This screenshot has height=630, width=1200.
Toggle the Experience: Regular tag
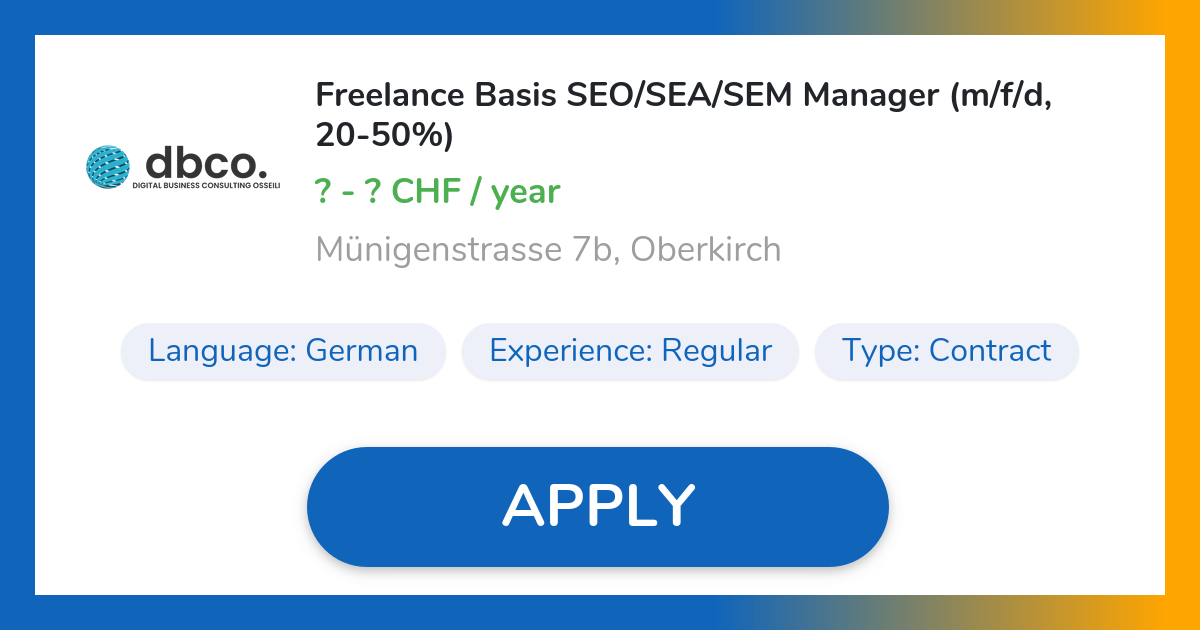pos(630,351)
